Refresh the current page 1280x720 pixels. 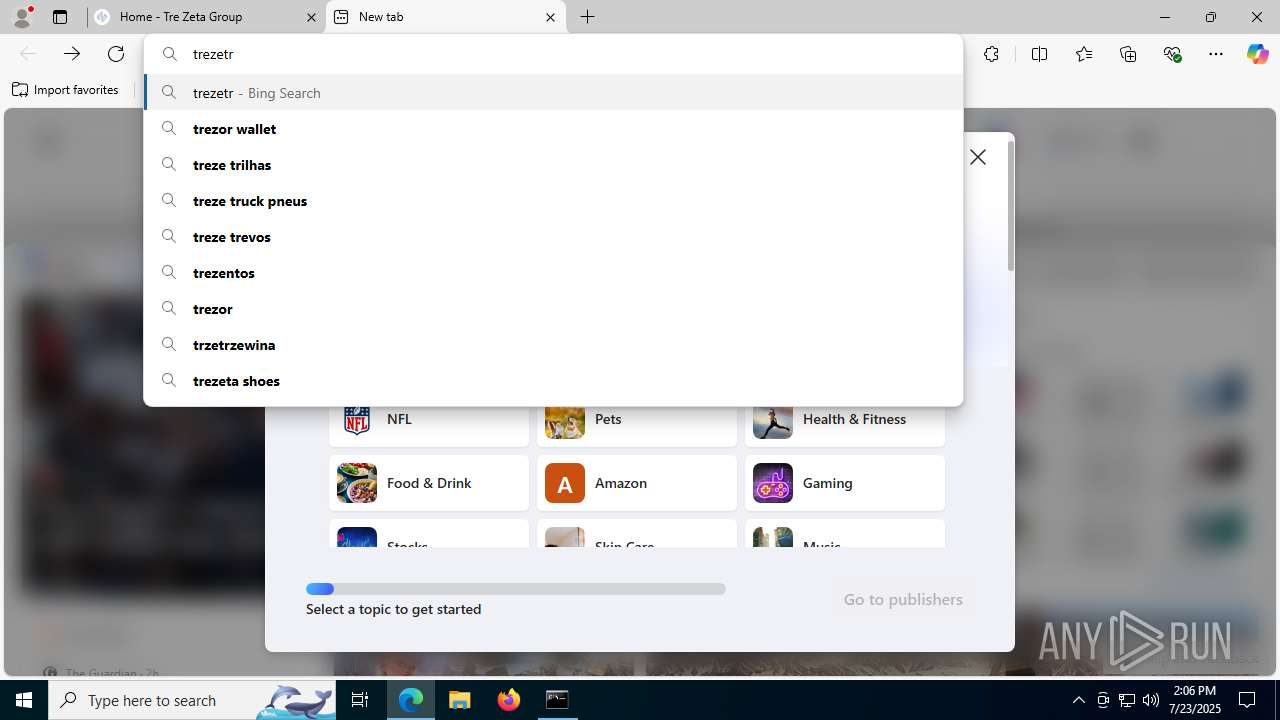point(116,54)
